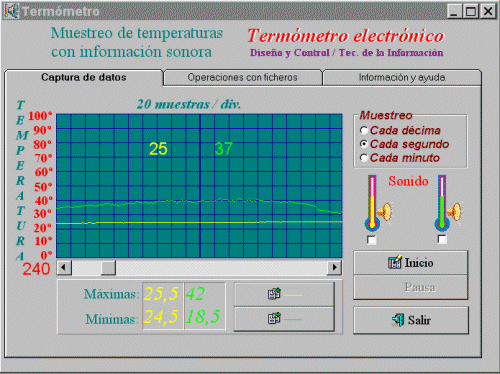The image size is (500, 374).
Task: Click the Termómetro app icon in title bar
Action: click(12, 11)
